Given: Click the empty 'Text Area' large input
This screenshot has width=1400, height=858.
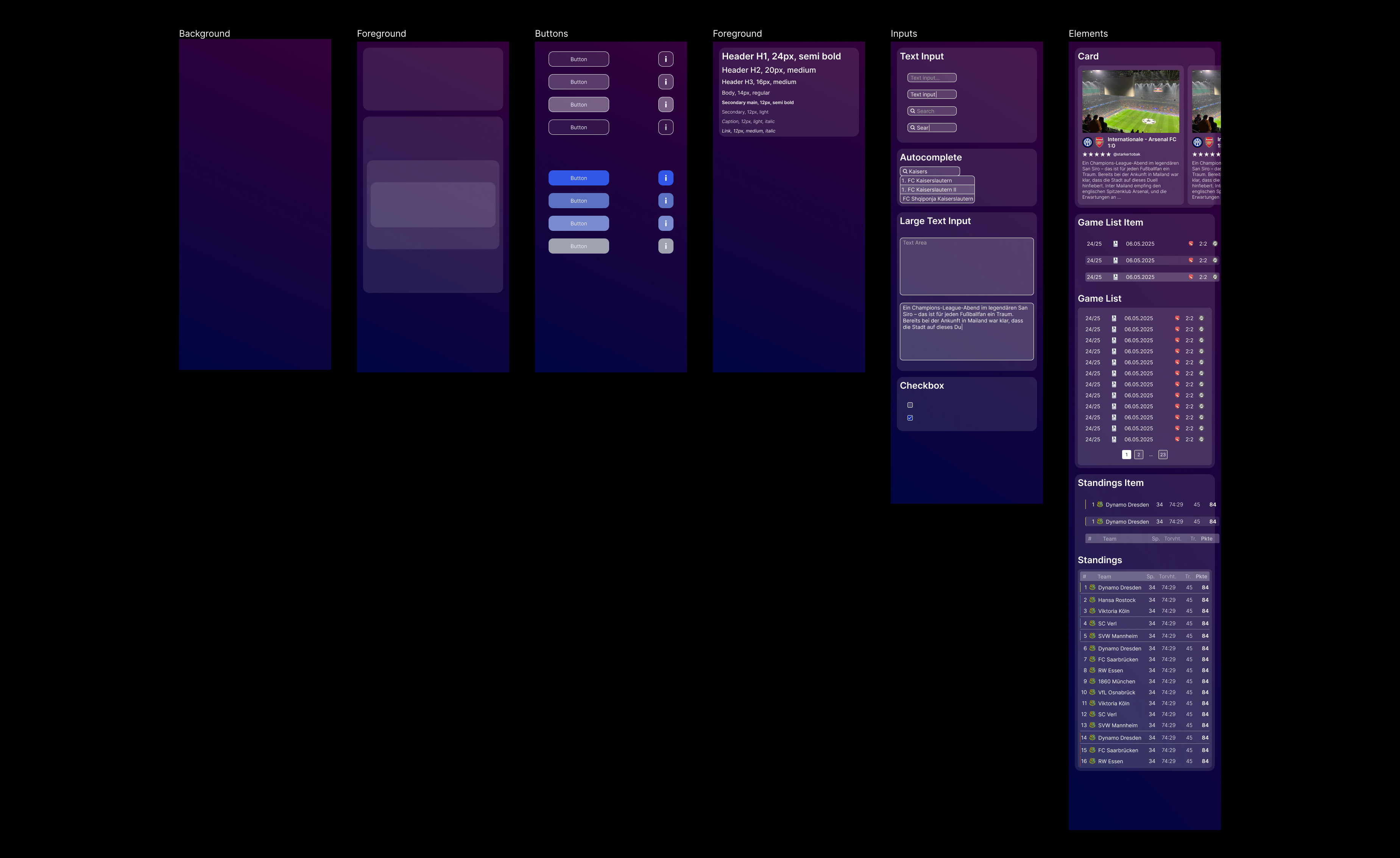Looking at the screenshot, I should point(966,266).
